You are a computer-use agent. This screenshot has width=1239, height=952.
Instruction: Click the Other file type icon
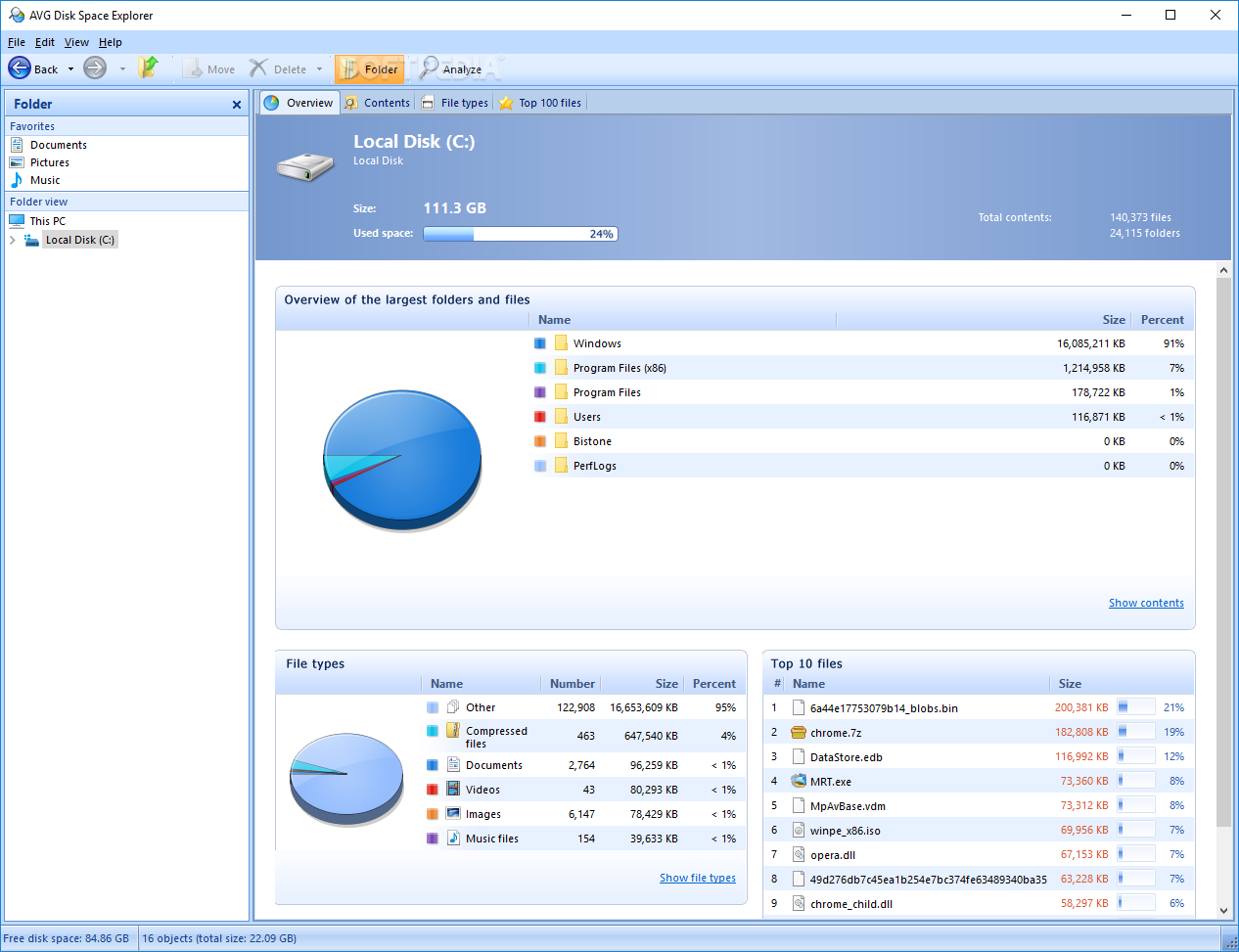pos(453,706)
